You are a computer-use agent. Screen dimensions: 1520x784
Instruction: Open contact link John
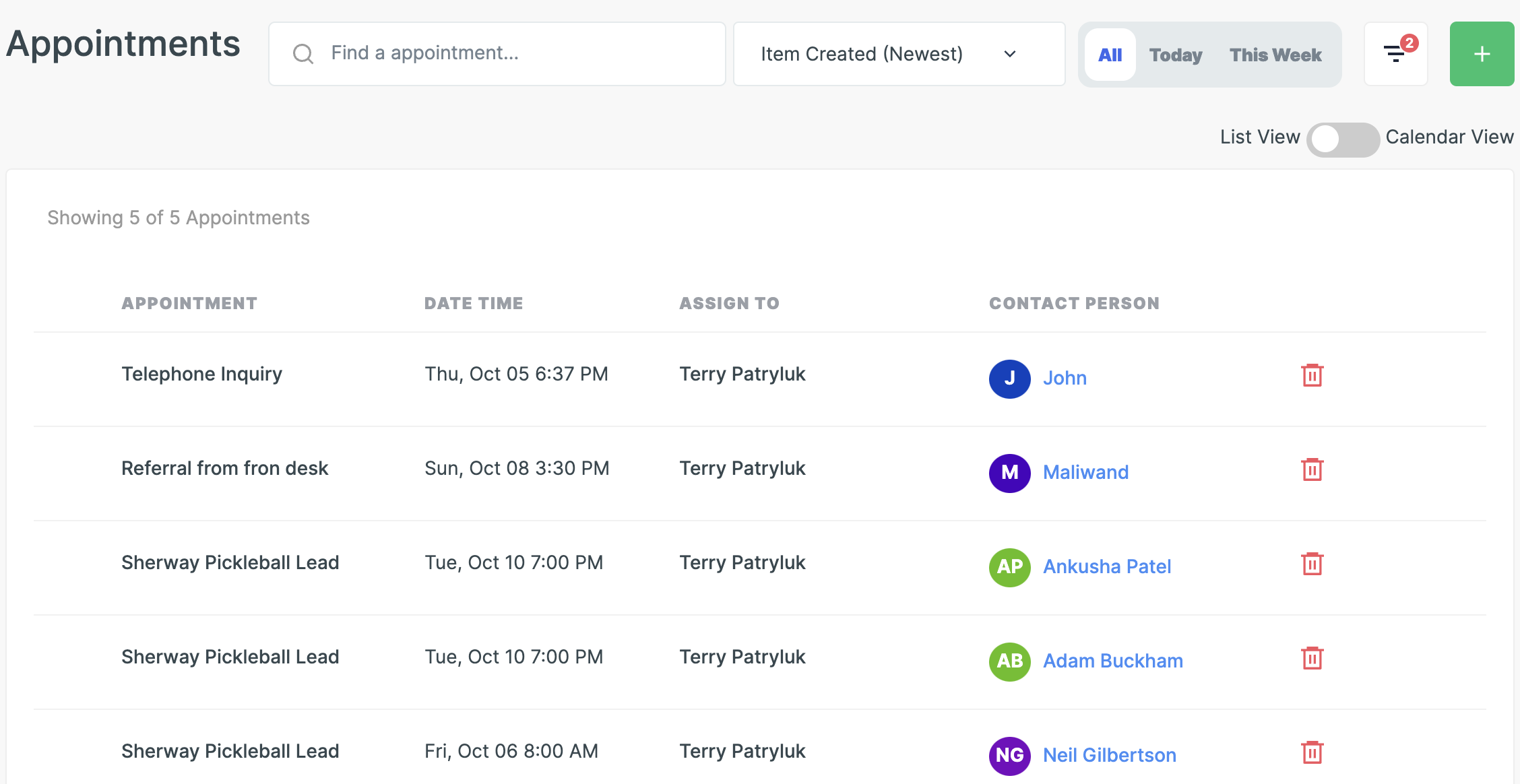1065,378
